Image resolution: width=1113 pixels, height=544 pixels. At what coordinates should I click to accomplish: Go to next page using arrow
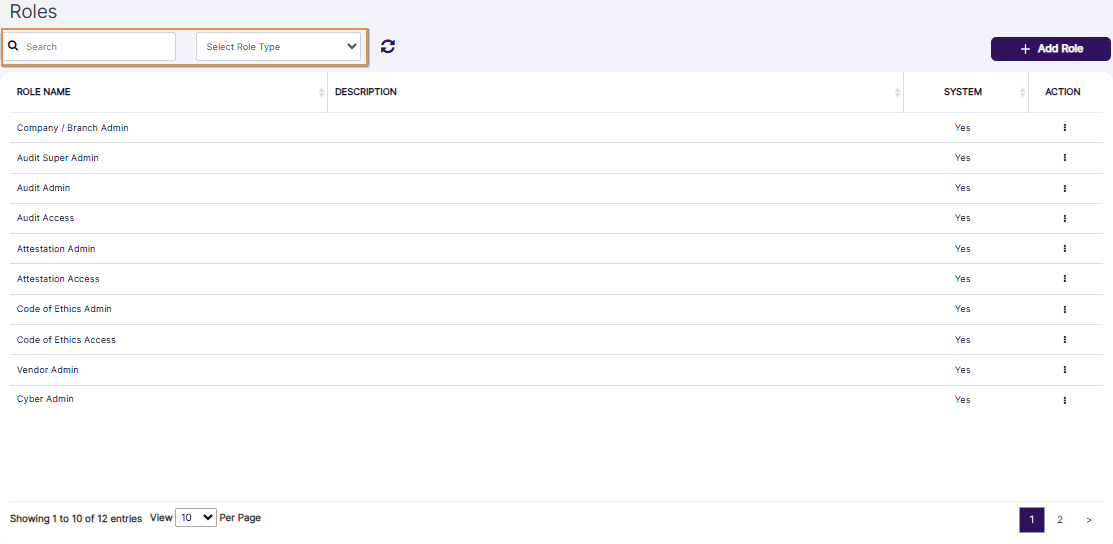(x=1088, y=520)
